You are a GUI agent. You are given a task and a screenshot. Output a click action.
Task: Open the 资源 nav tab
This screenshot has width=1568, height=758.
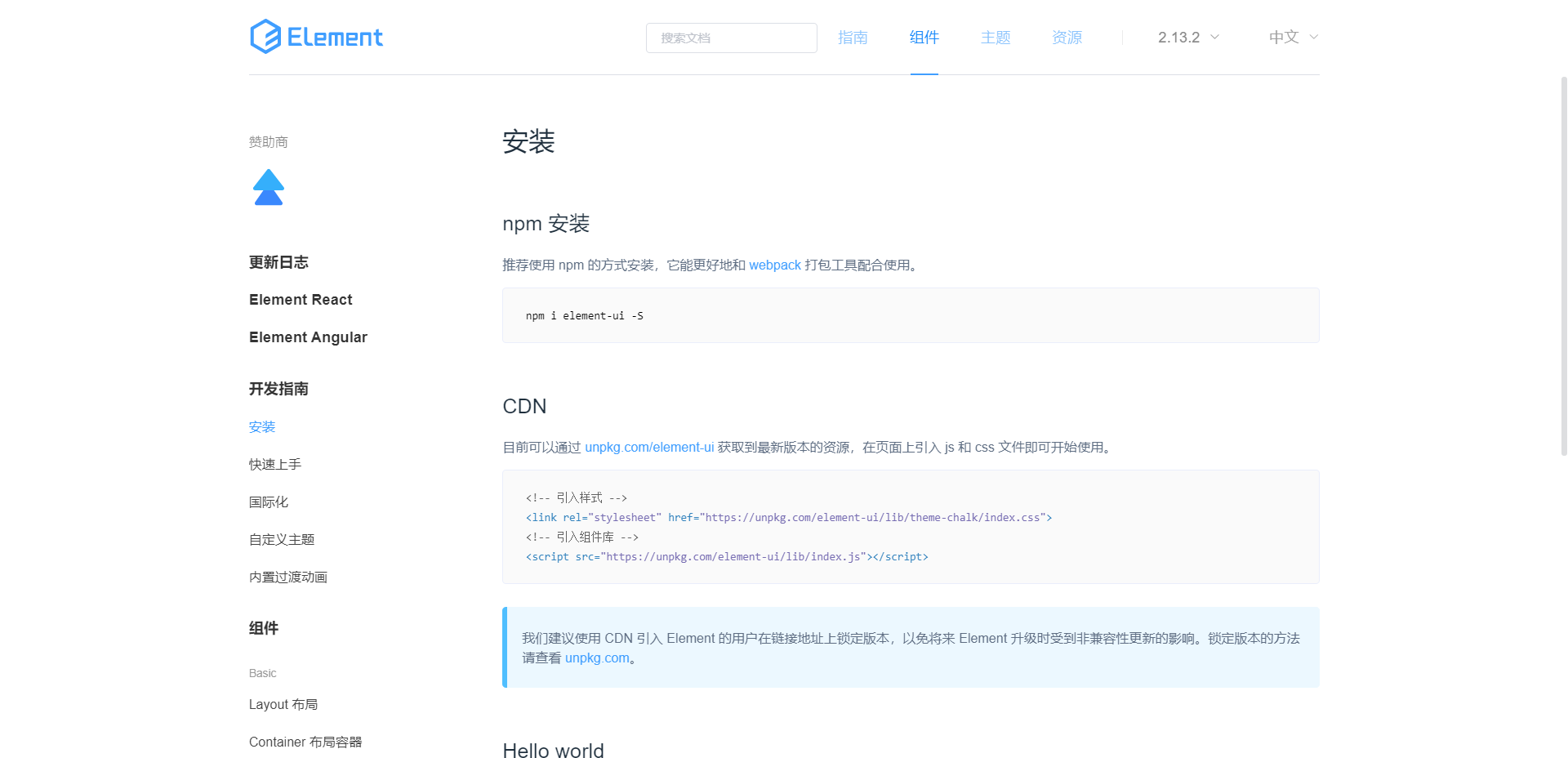coord(1067,38)
